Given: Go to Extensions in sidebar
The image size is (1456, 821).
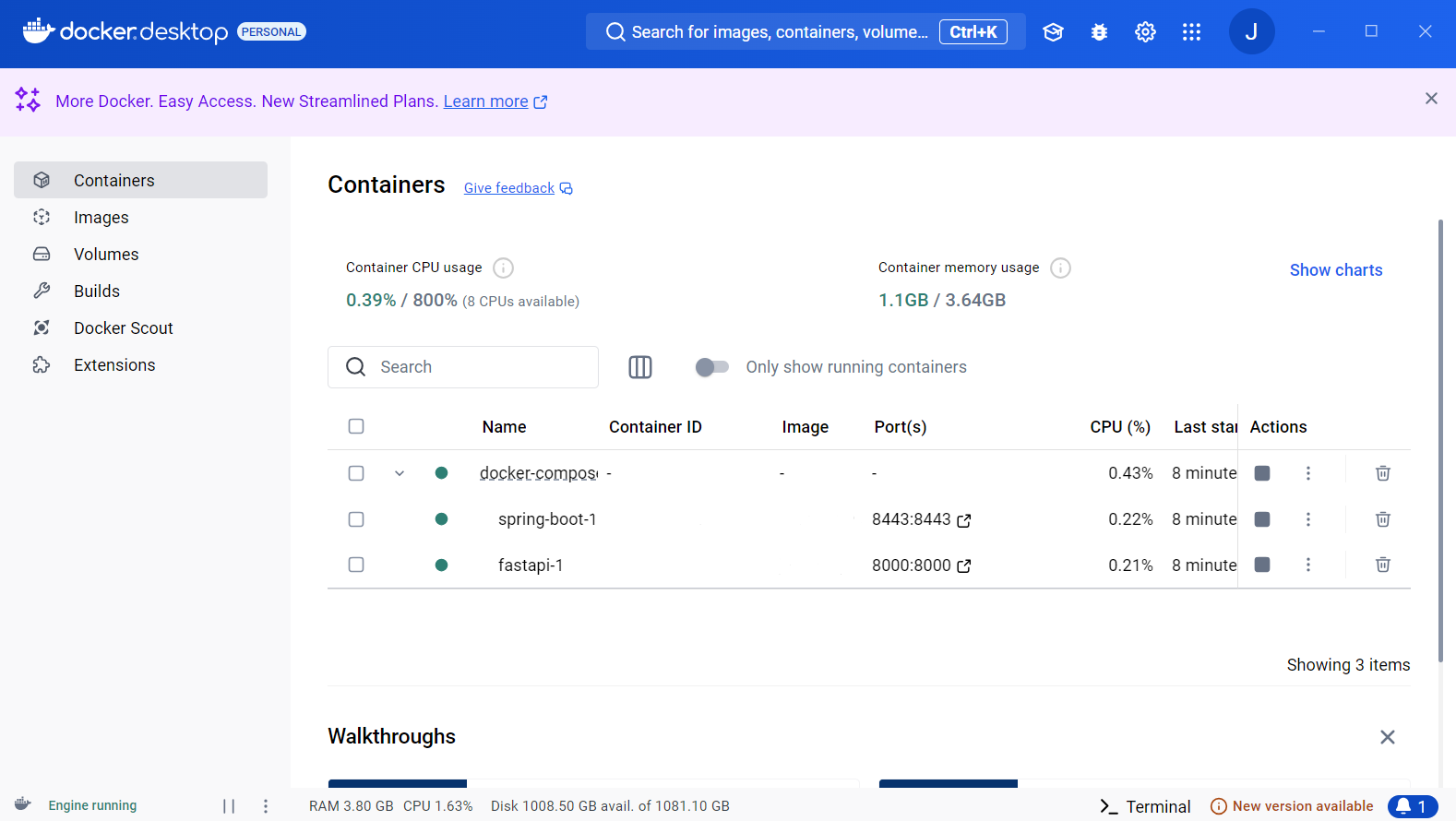Looking at the screenshot, I should tap(140, 364).
